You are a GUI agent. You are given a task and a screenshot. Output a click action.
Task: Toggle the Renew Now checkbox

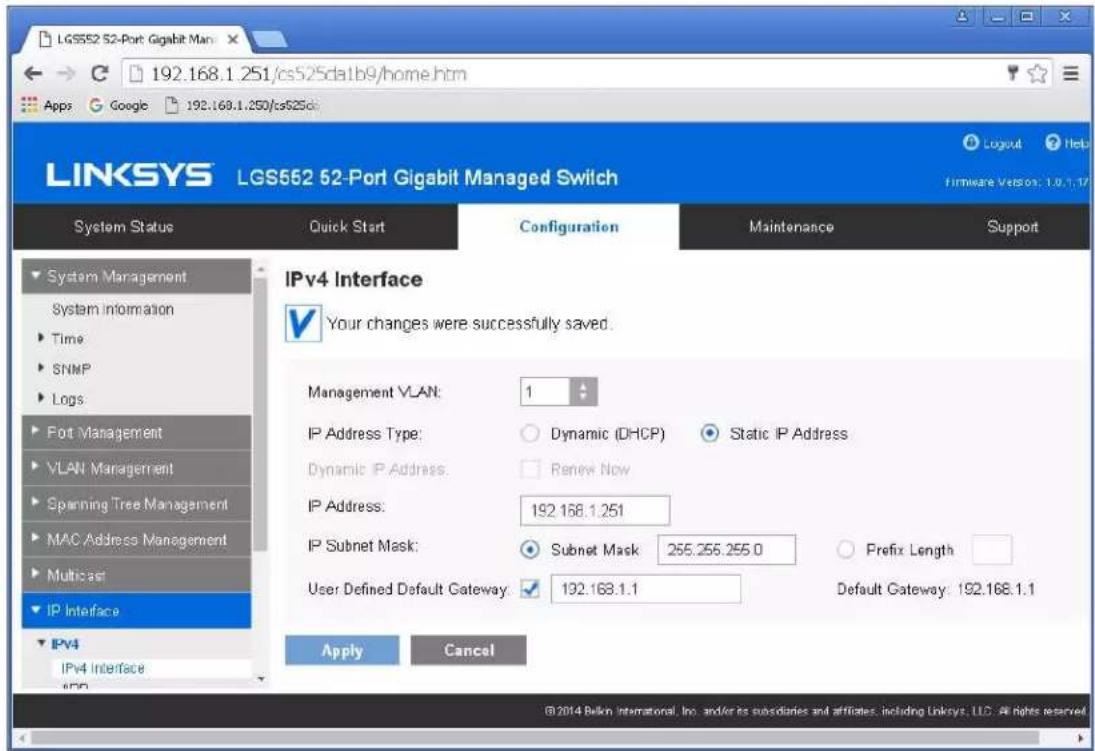click(530, 469)
